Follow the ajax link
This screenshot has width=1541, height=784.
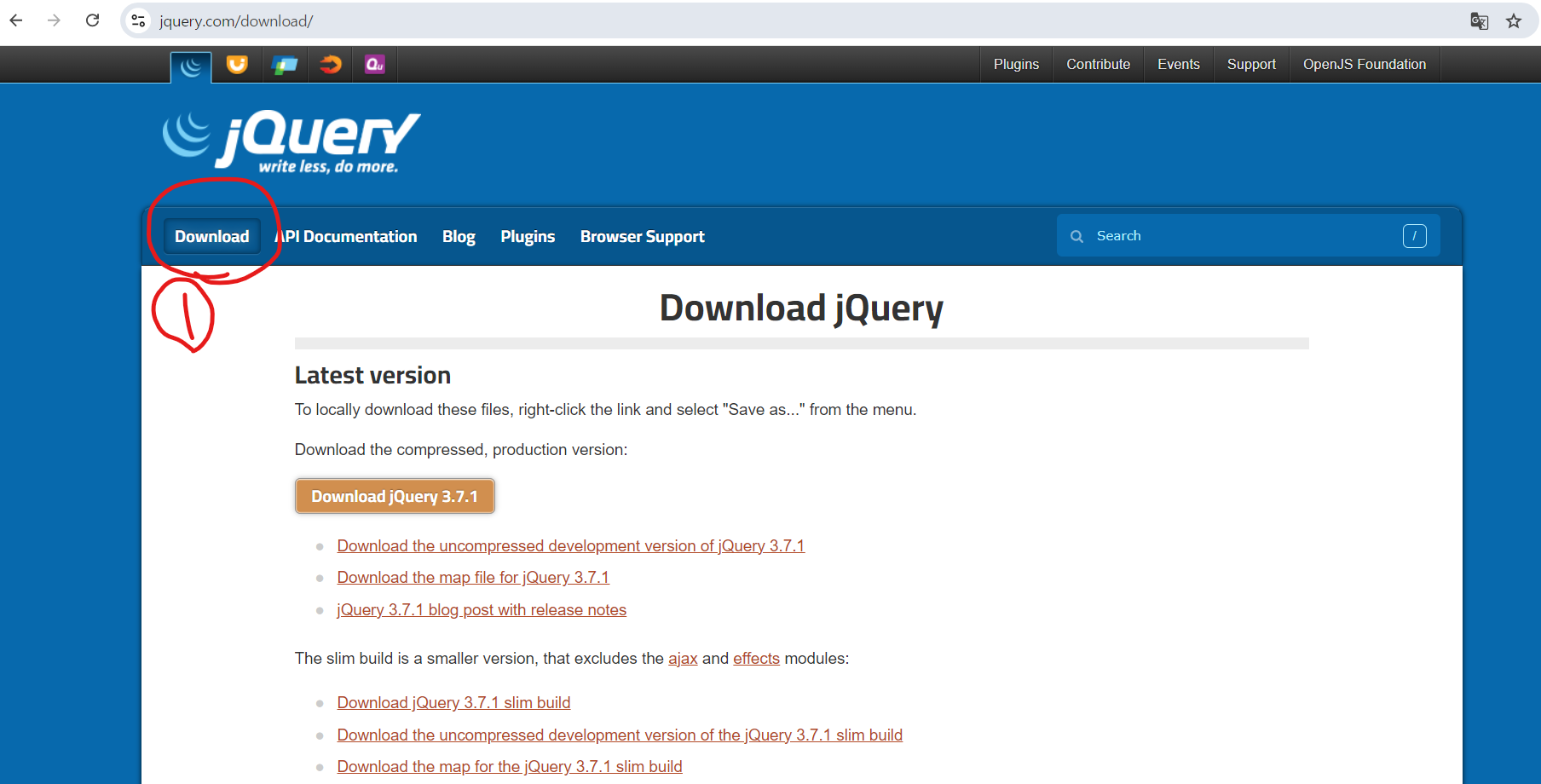point(683,658)
